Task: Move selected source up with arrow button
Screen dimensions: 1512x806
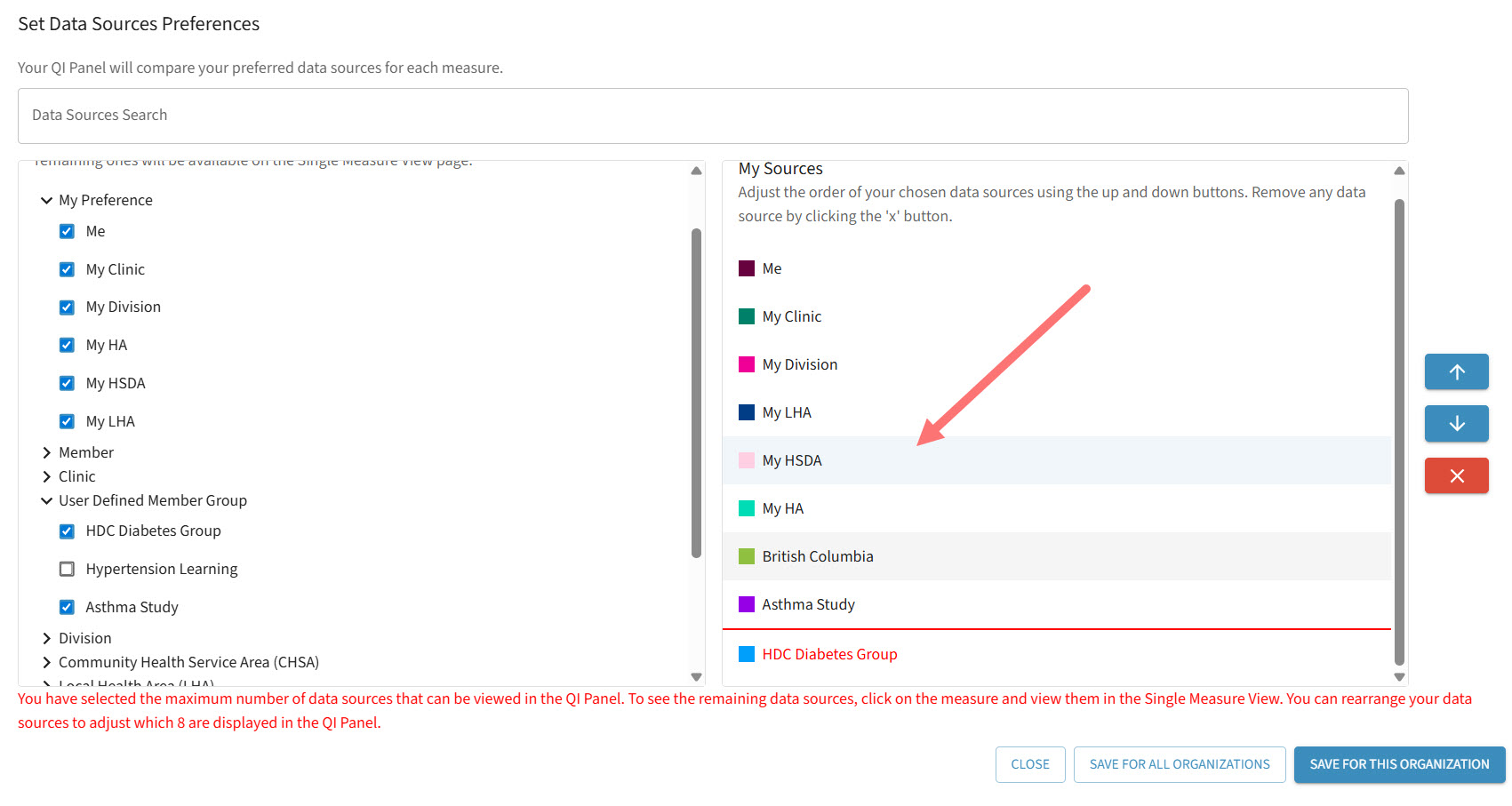Action: click(1456, 371)
